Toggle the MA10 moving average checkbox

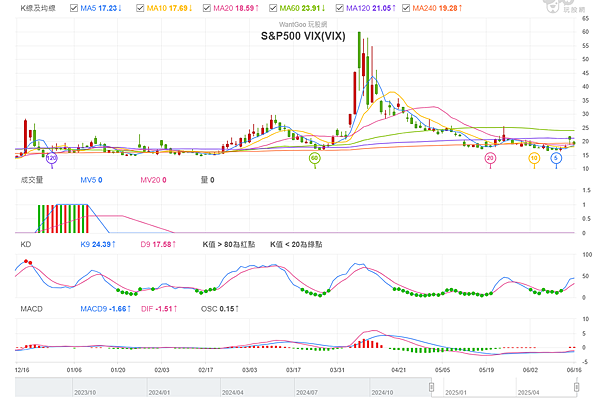pos(140,8)
